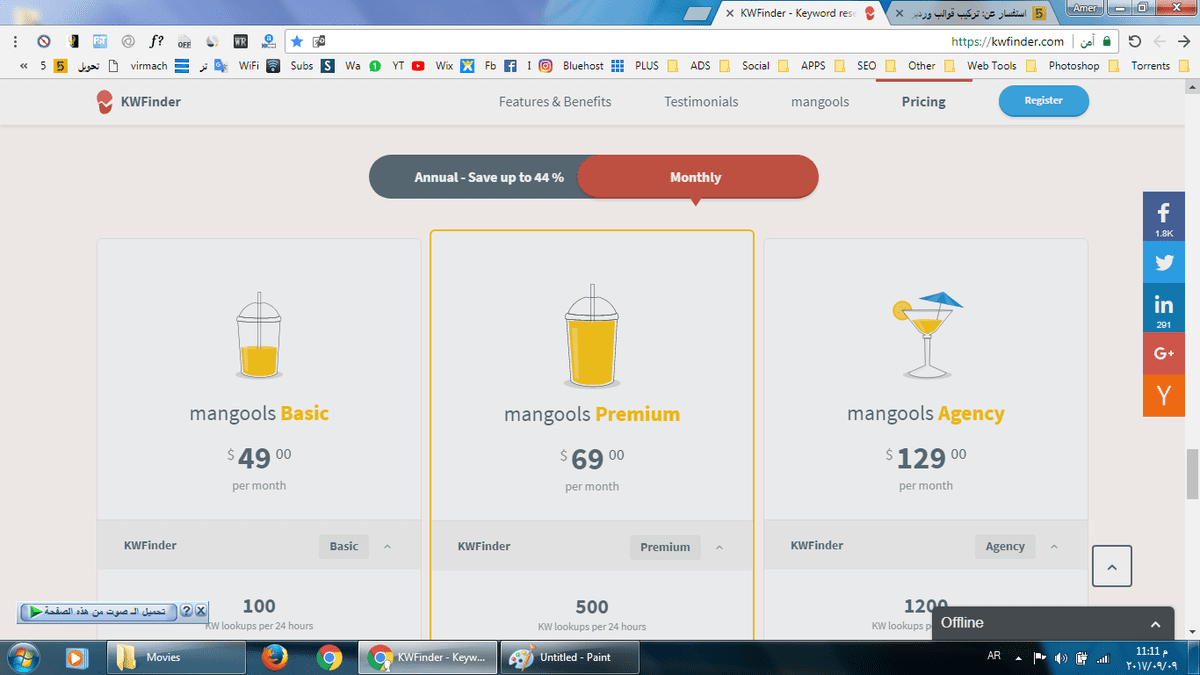Go to the Pricing nav item
This screenshot has width=1200, height=675.
(x=923, y=101)
